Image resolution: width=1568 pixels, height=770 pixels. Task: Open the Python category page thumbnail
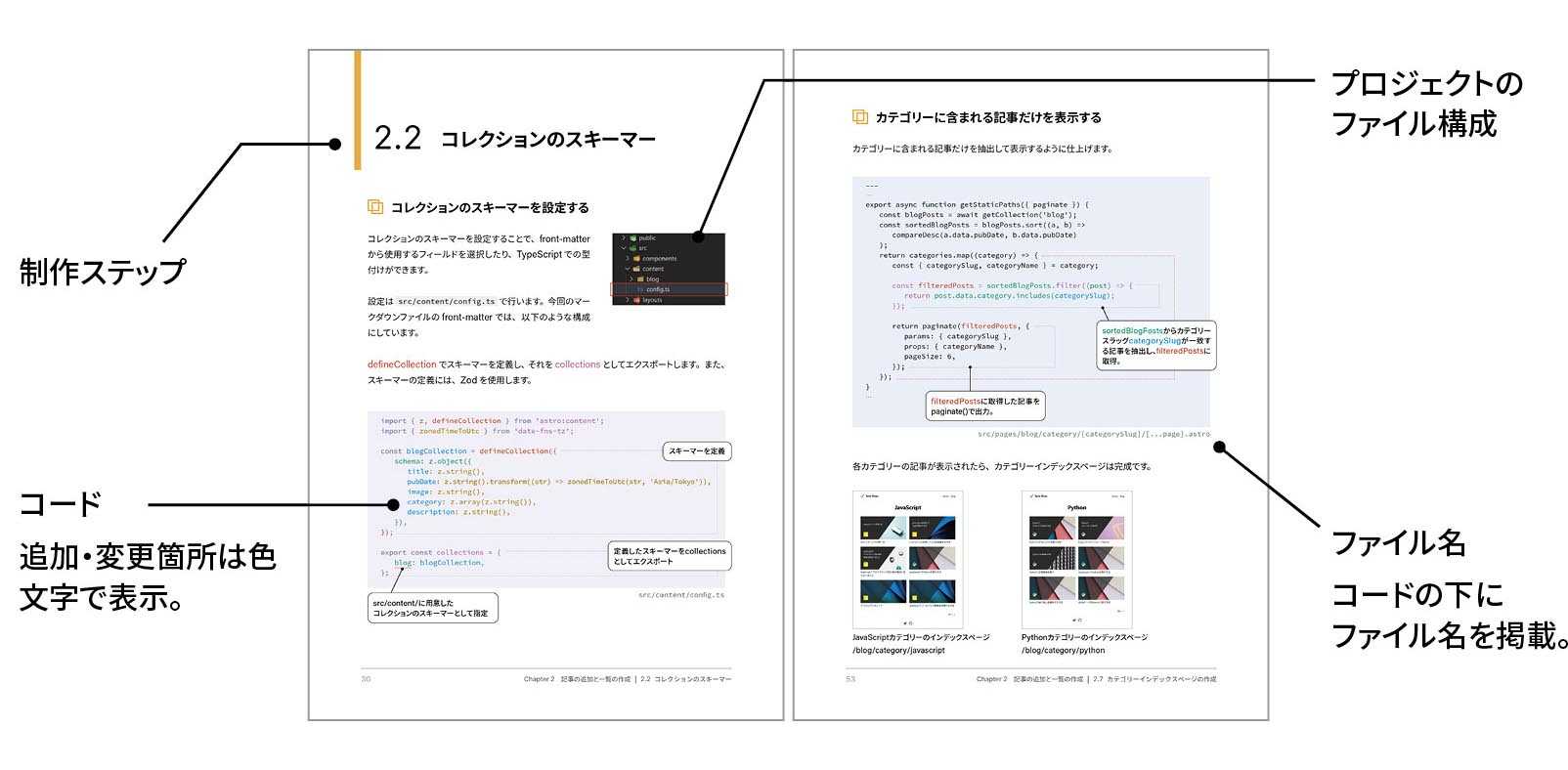[1076, 559]
